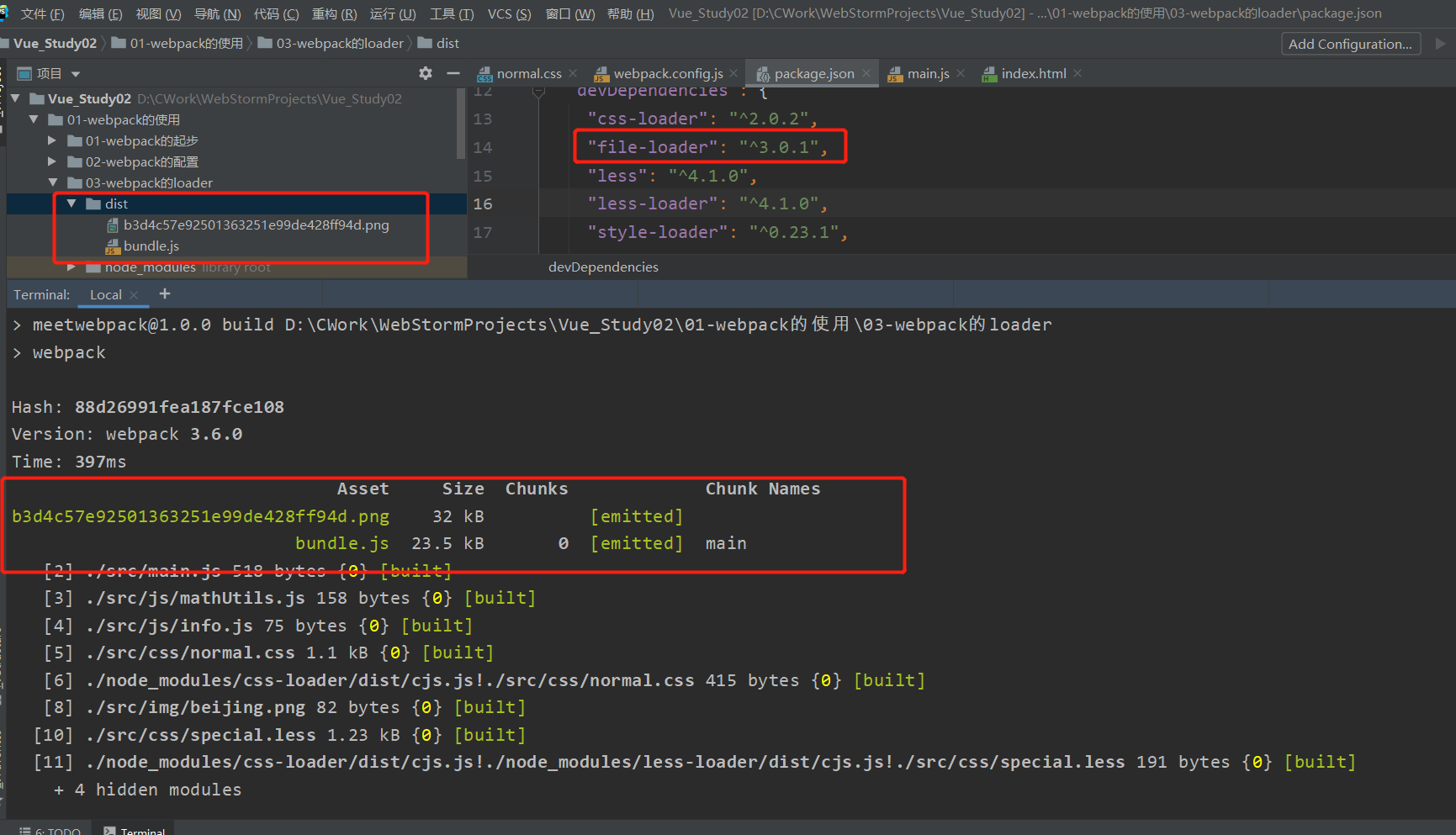
Task: Select Vue_Study02 breadcrumb
Action: pyautogui.click(x=55, y=43)
